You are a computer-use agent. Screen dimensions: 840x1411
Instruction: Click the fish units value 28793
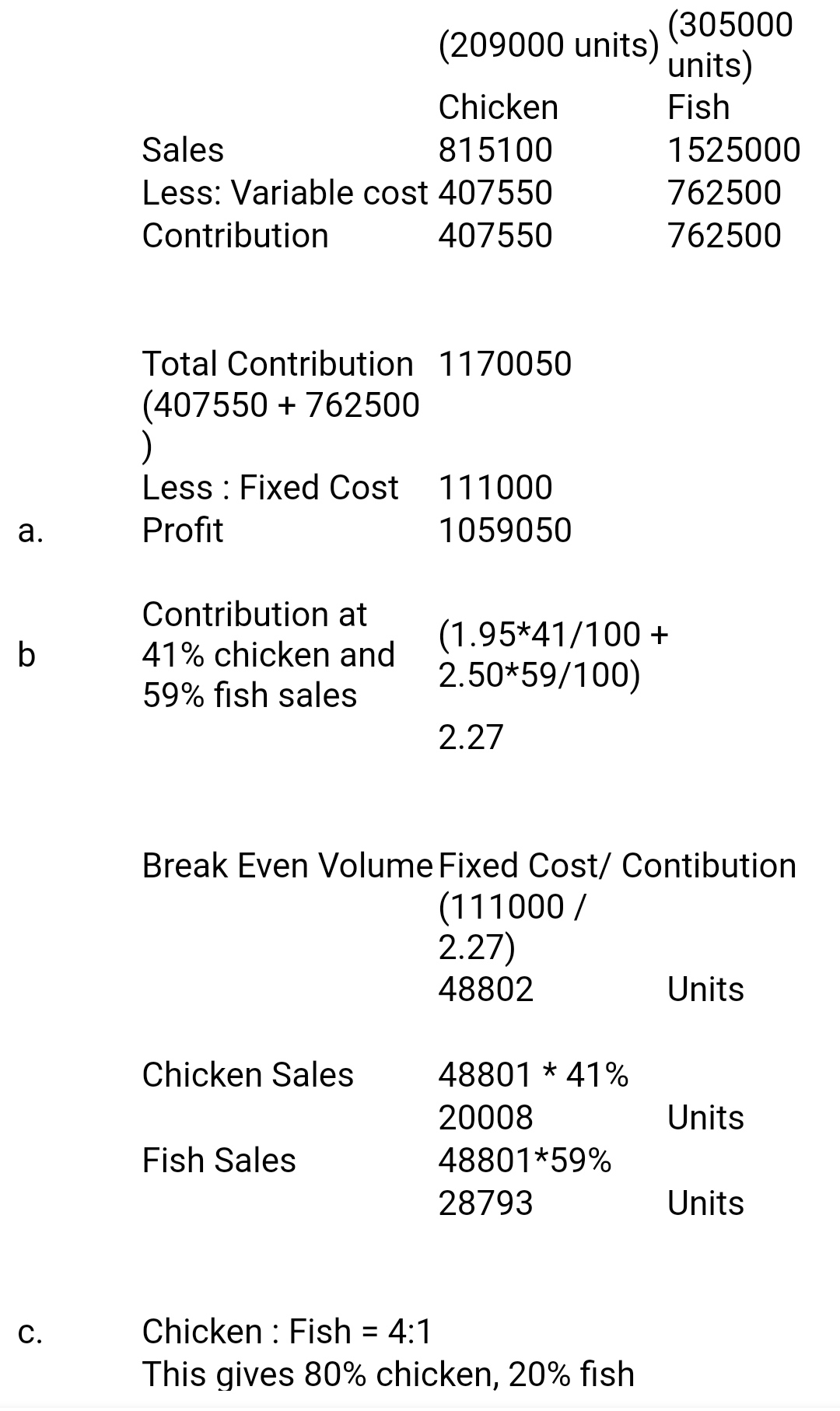coord(486,1203)
